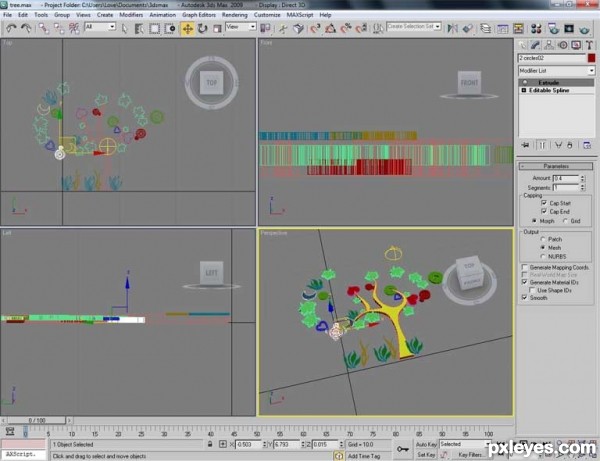This screenshot has height=461, width=600.
Task: Pick the Rectangular Selection Region tool
Action: 154,29
